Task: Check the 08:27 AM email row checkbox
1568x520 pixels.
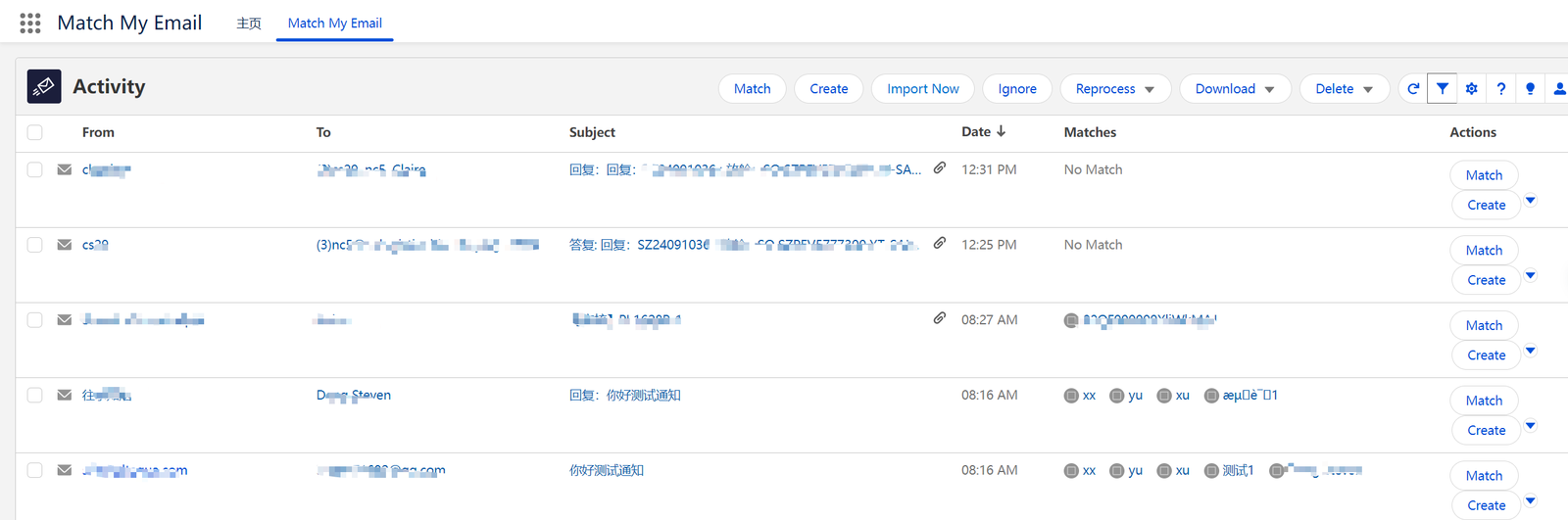Action: click(x=35, y=320)
